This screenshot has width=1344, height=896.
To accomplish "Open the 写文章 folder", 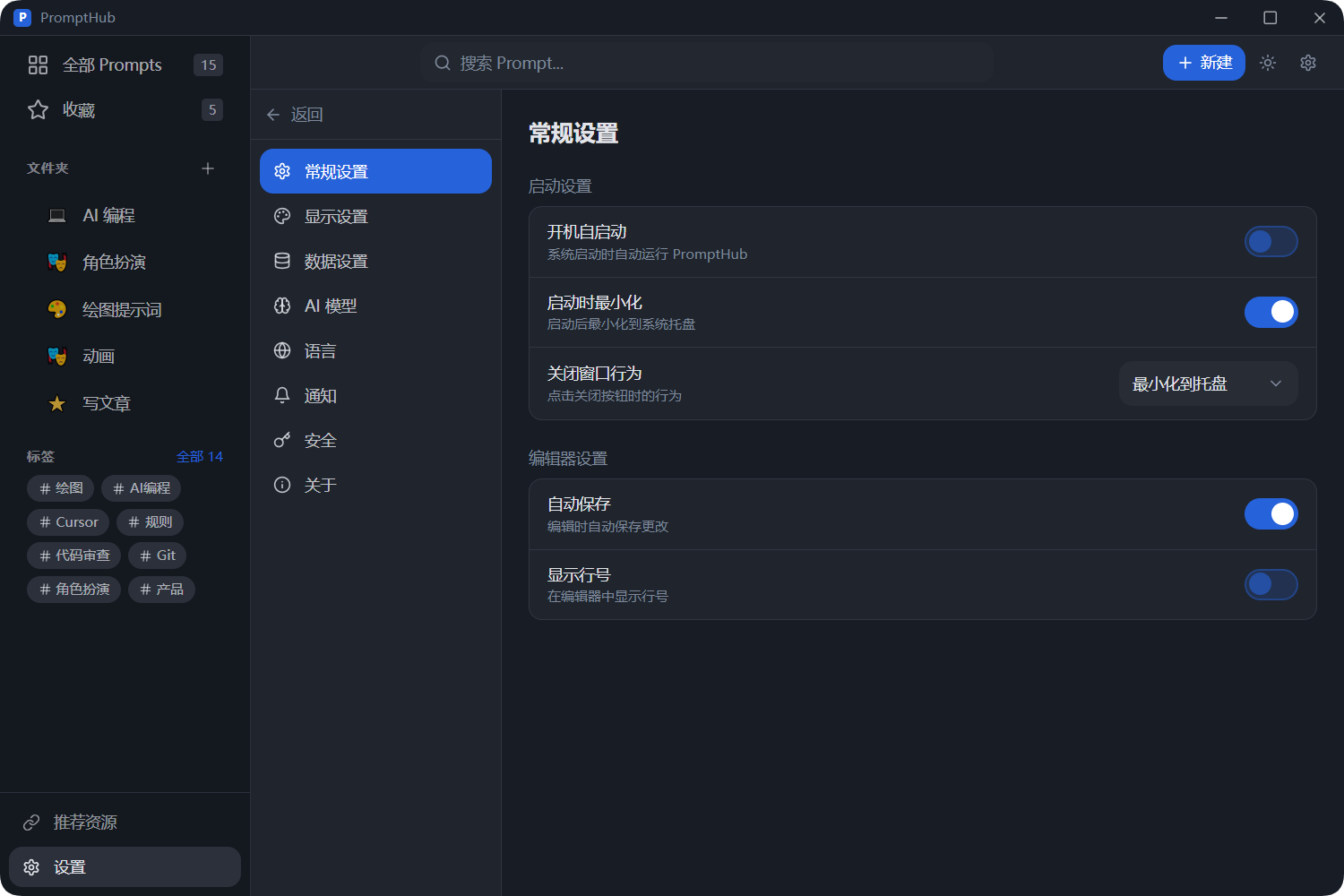I will (125, 403).
